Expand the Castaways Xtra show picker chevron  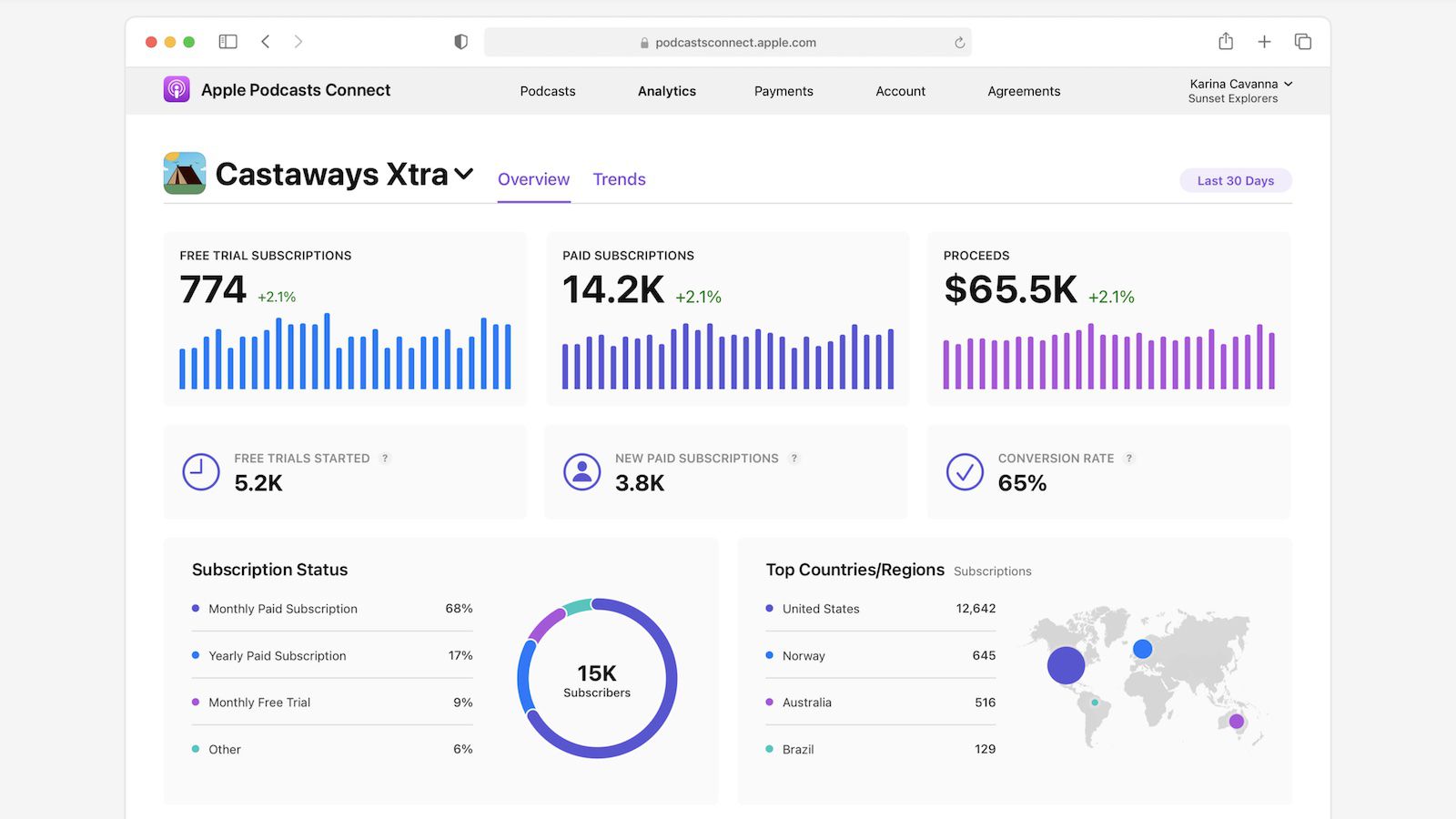tap(464, 175)
